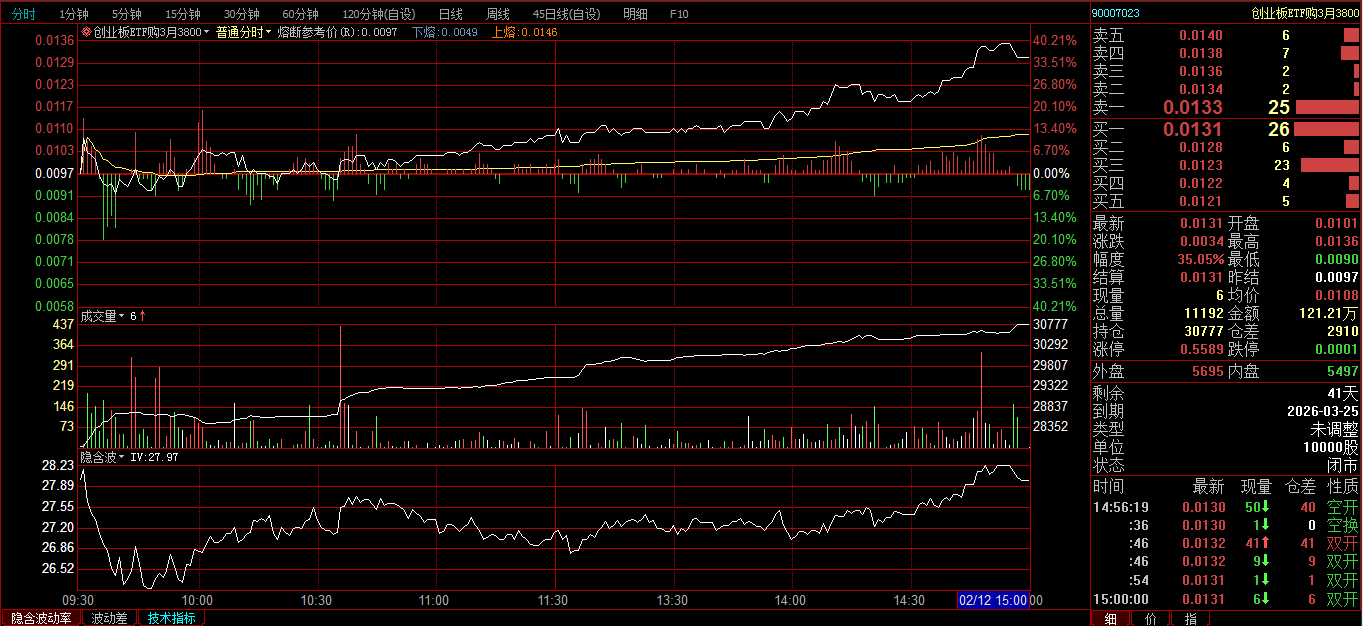Click the contract code 90007023

1115,13
